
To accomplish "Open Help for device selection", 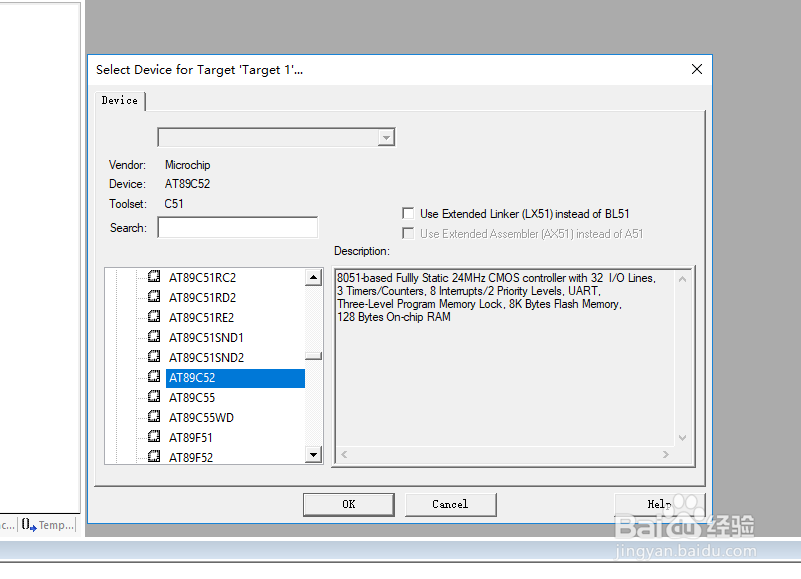I will (659, 504).
